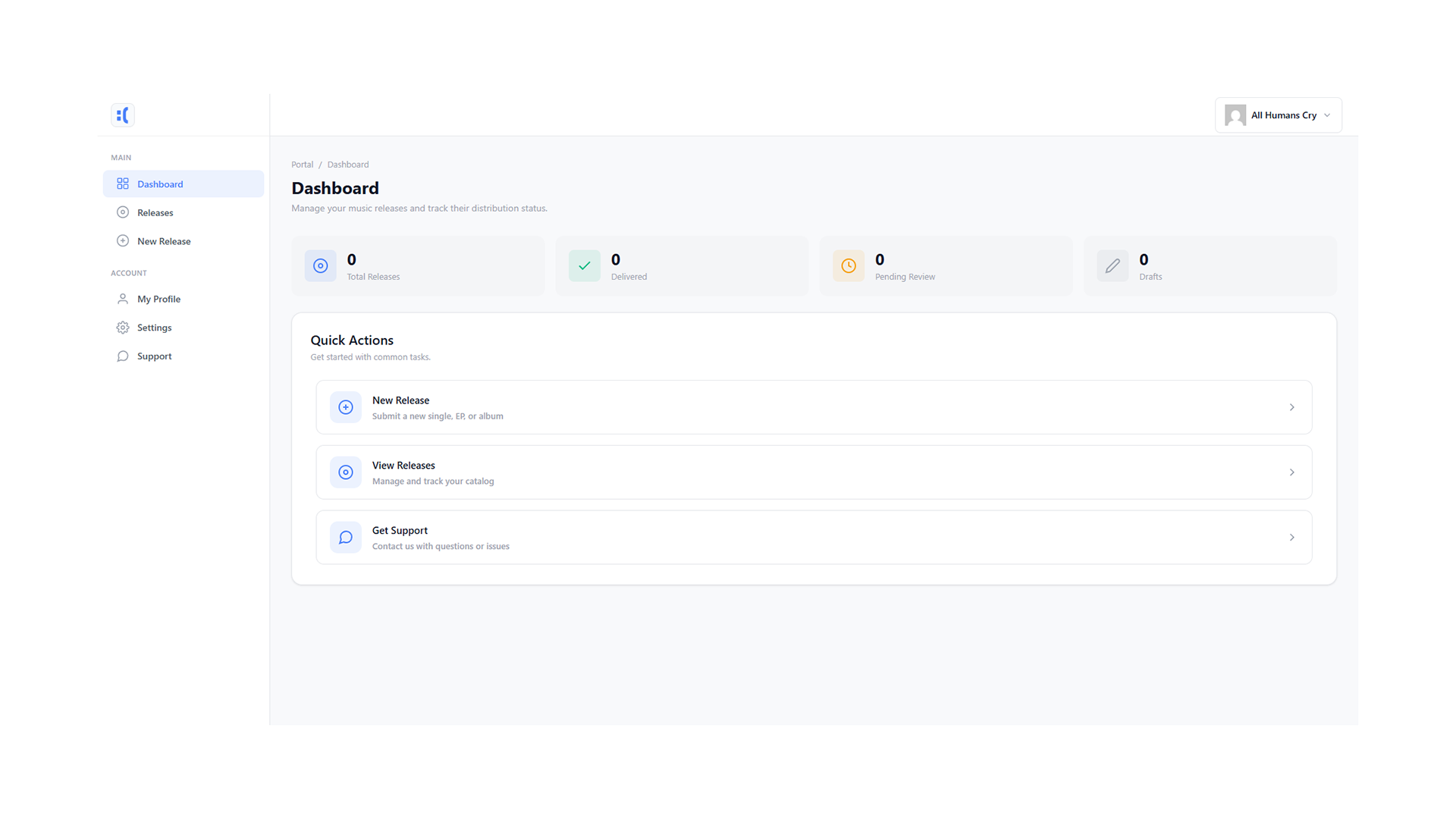This screenshot has height=819, width=1456.
Task: Click the Releases disc icon in sidebar
Action: coord(123,212)
